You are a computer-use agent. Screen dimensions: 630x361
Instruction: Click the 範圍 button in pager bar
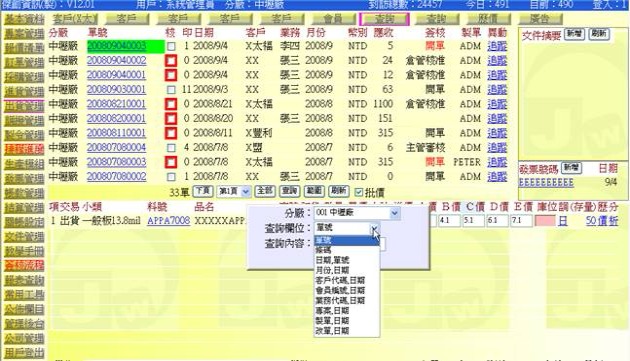tap(314, 191)
